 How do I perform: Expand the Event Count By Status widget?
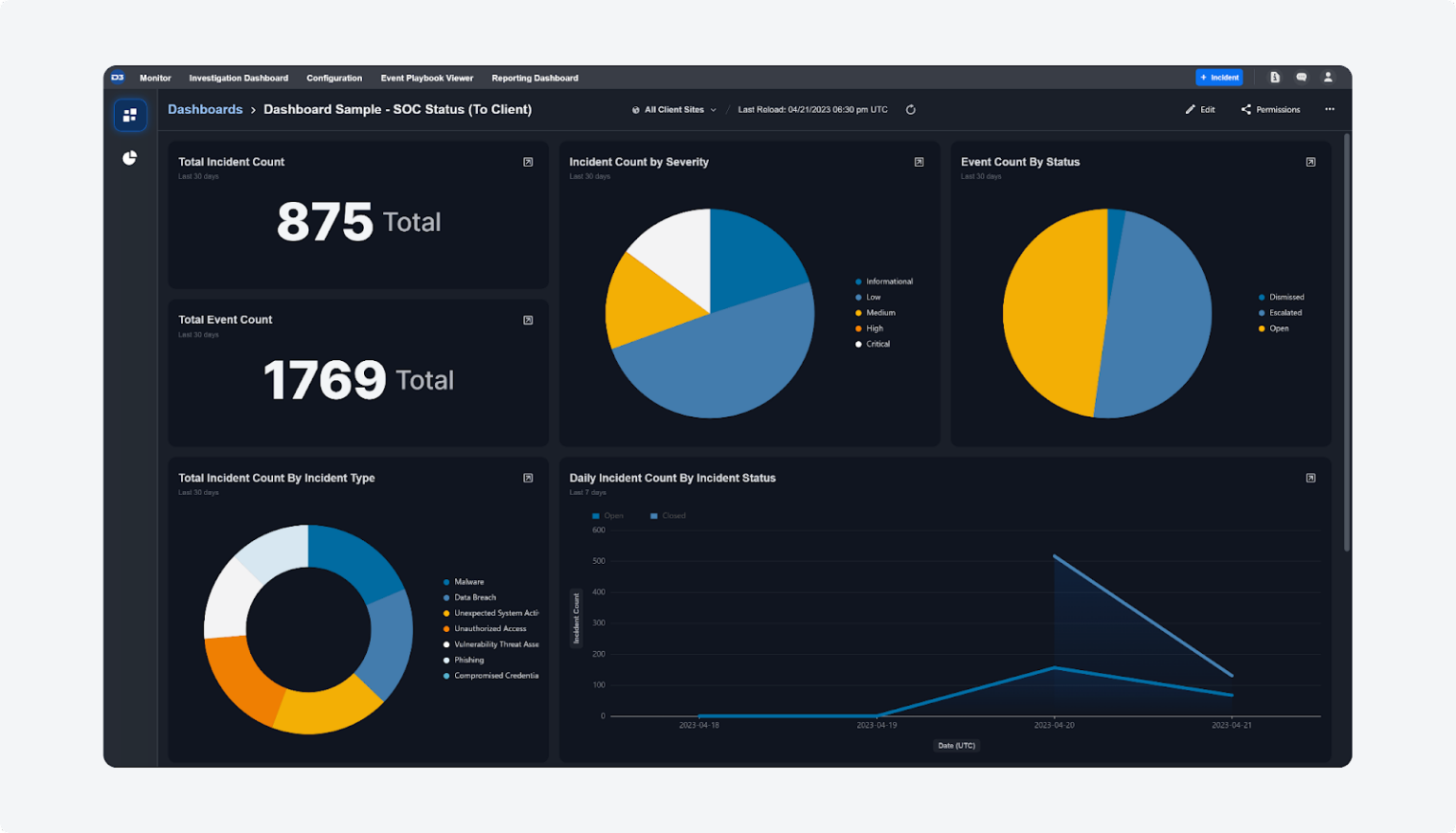[x=1310, y=161]
